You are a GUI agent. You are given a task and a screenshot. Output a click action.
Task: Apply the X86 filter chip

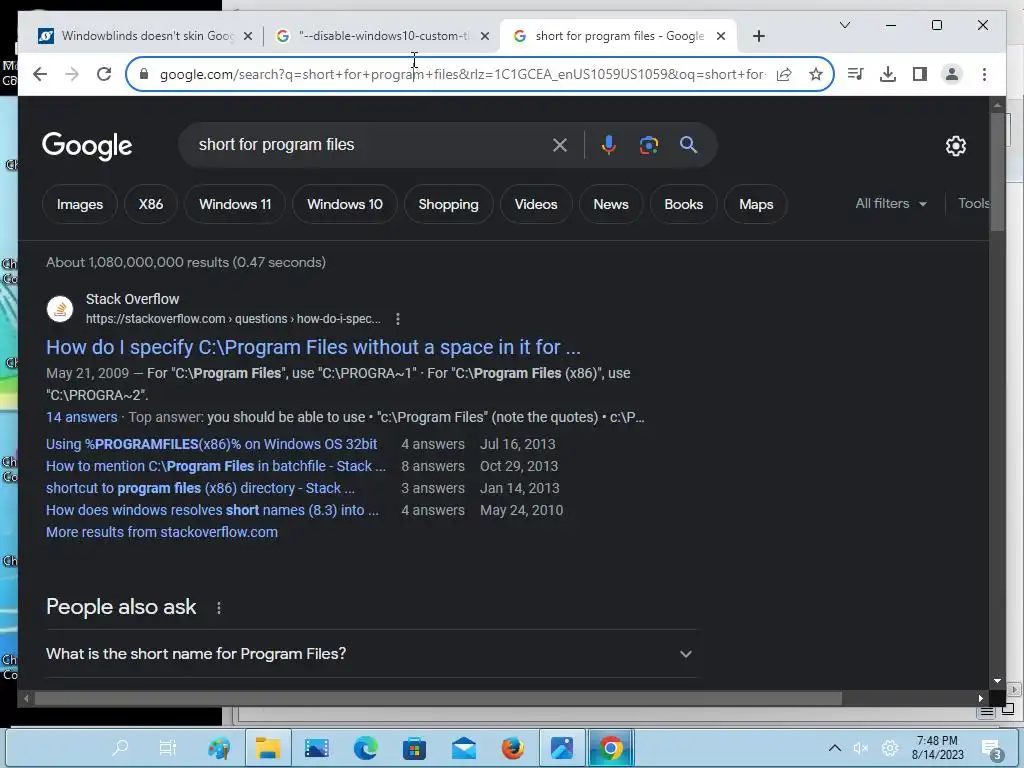pos(151,204)
